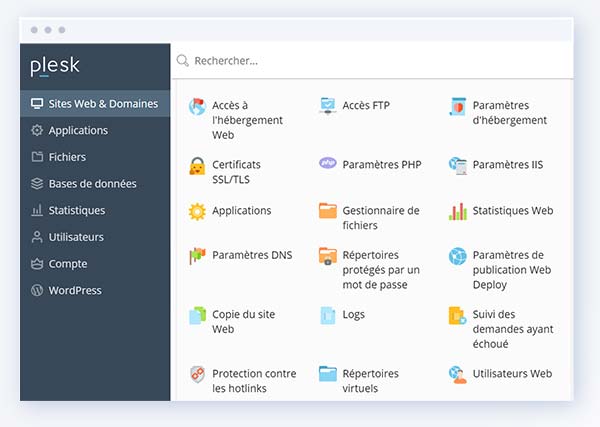This screenshot has height=427, width=600.
Task: Click the Statistiques Web chart icon
Action: tap(457, 211)
